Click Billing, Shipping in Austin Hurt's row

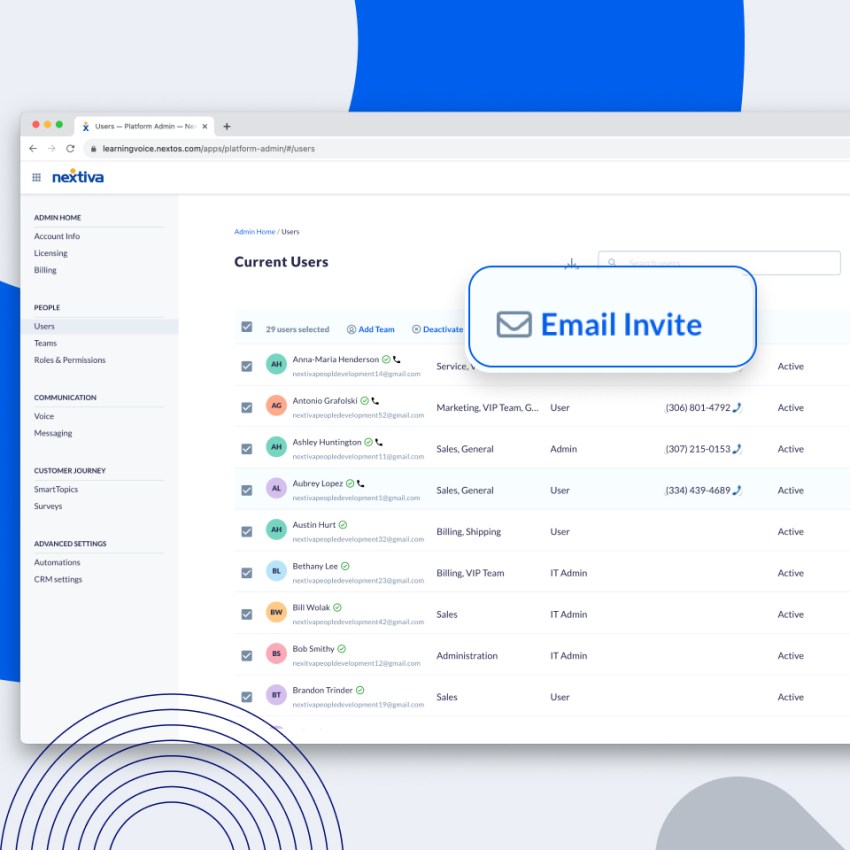coord(468,532)
